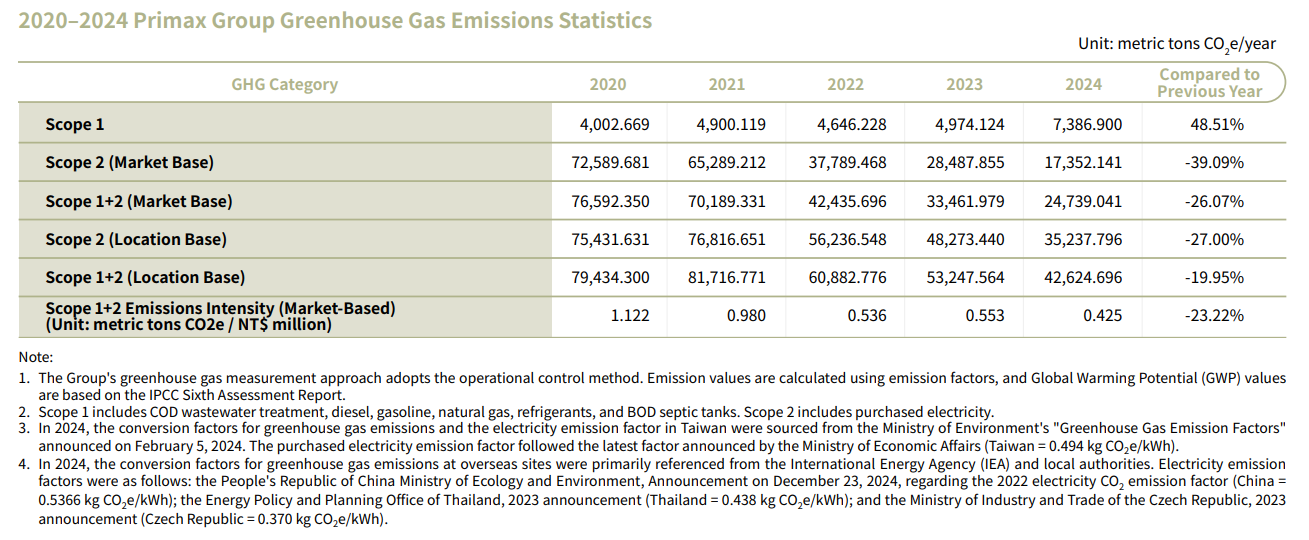Click Scope 1 2022 value 4,646.228
The height and width of the screenshot is (540, 1309).
coord(851,125)
